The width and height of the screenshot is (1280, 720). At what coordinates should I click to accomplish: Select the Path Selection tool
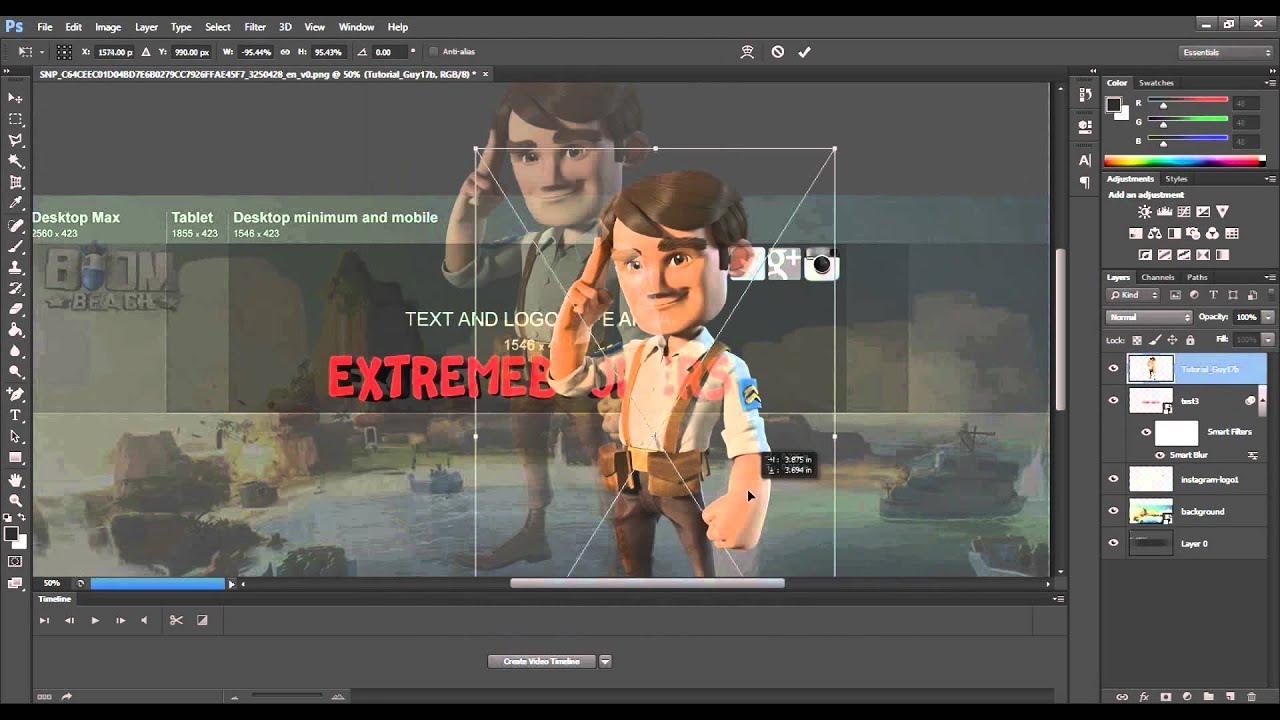pos(15,436)
